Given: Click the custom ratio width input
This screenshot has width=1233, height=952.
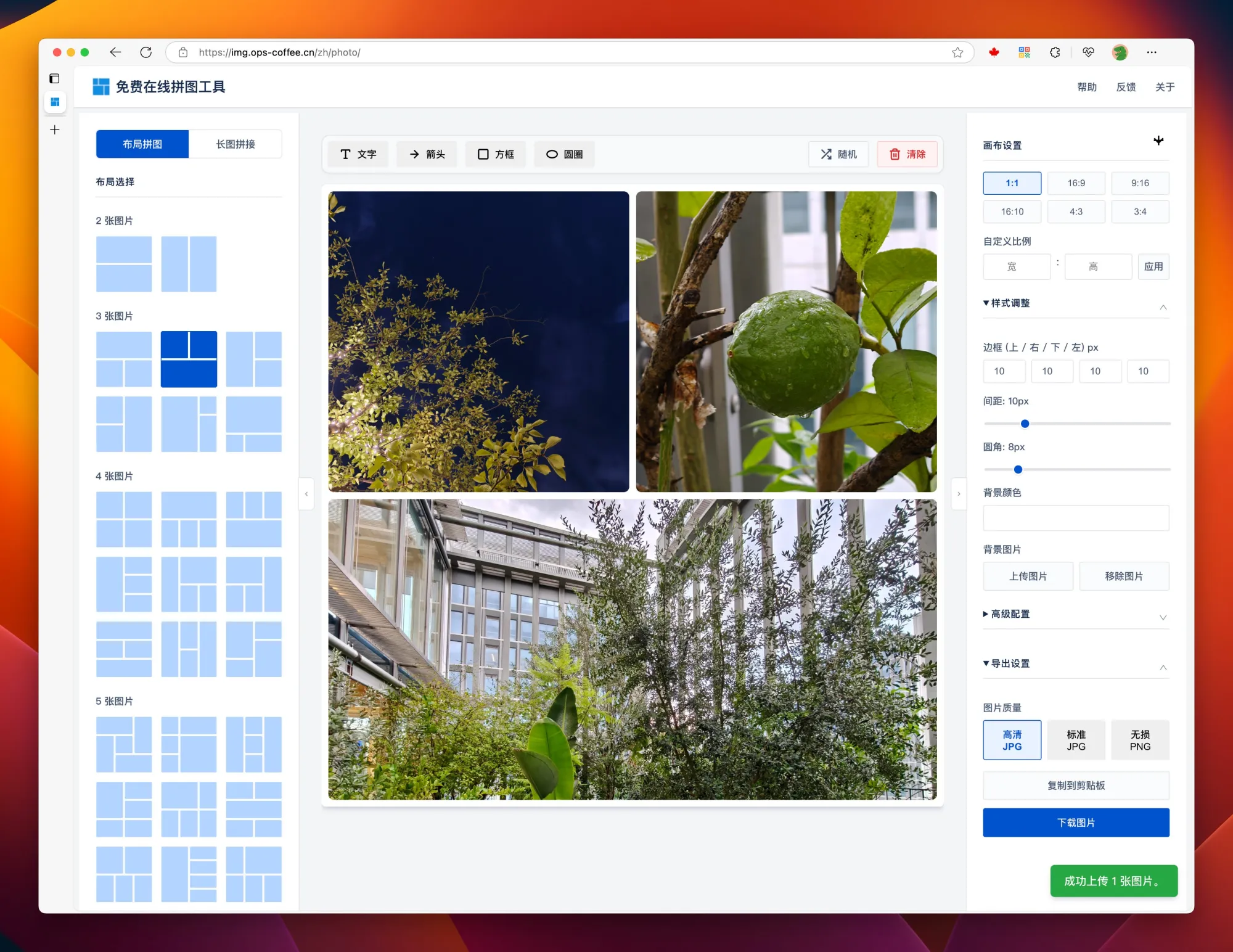Looking at the screenshot, I should click(x=1016, y=266).
